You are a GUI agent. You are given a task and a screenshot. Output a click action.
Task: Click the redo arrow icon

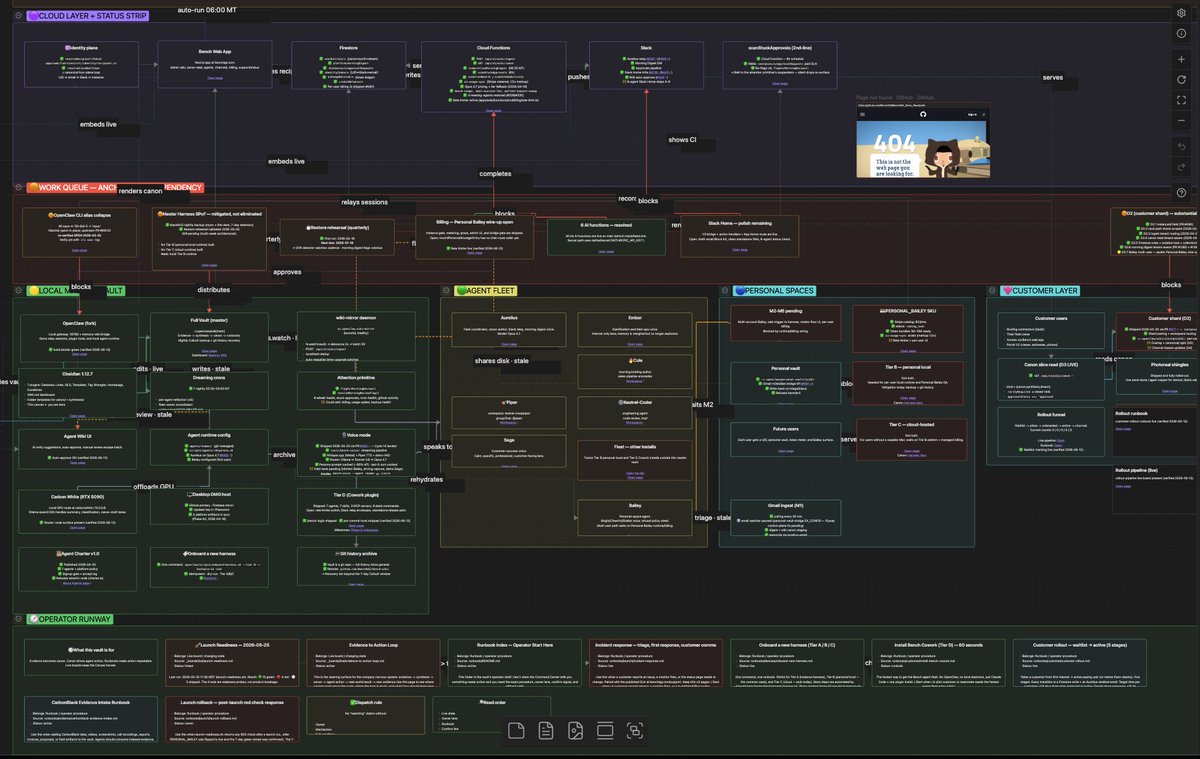coord(1182,166)
